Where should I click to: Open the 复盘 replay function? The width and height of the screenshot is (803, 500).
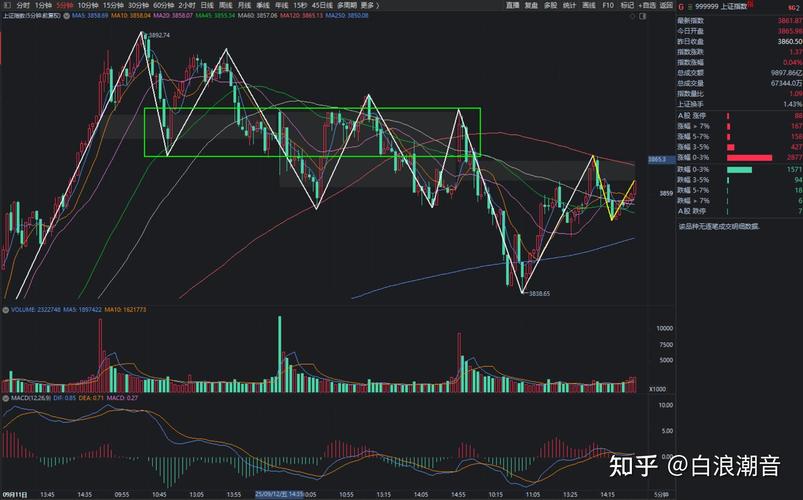pyautogui.click(x=531, y=5)
